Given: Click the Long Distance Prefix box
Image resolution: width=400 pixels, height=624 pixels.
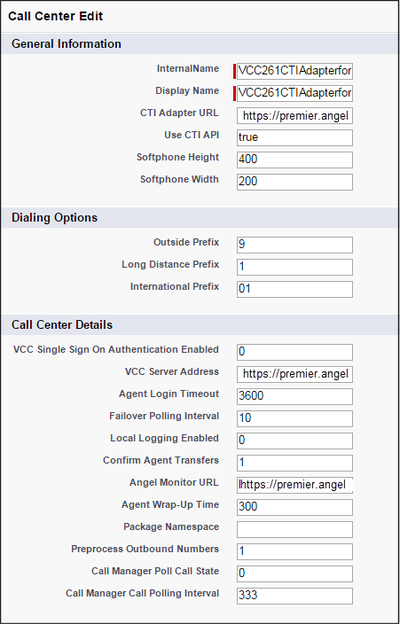Looking at the screenshot, I should click(x=295, y=267).
